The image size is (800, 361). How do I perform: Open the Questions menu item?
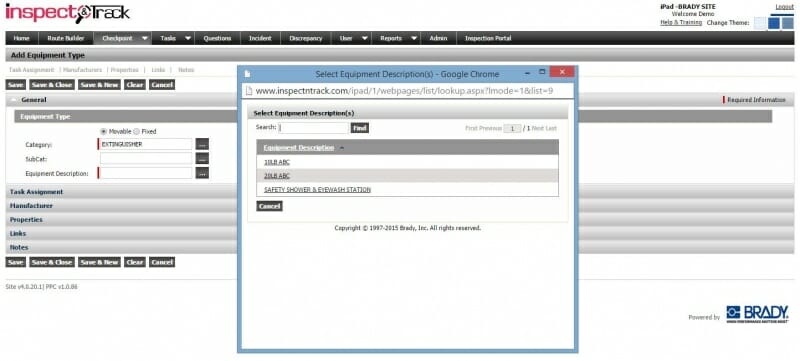(x=217, y=38)
